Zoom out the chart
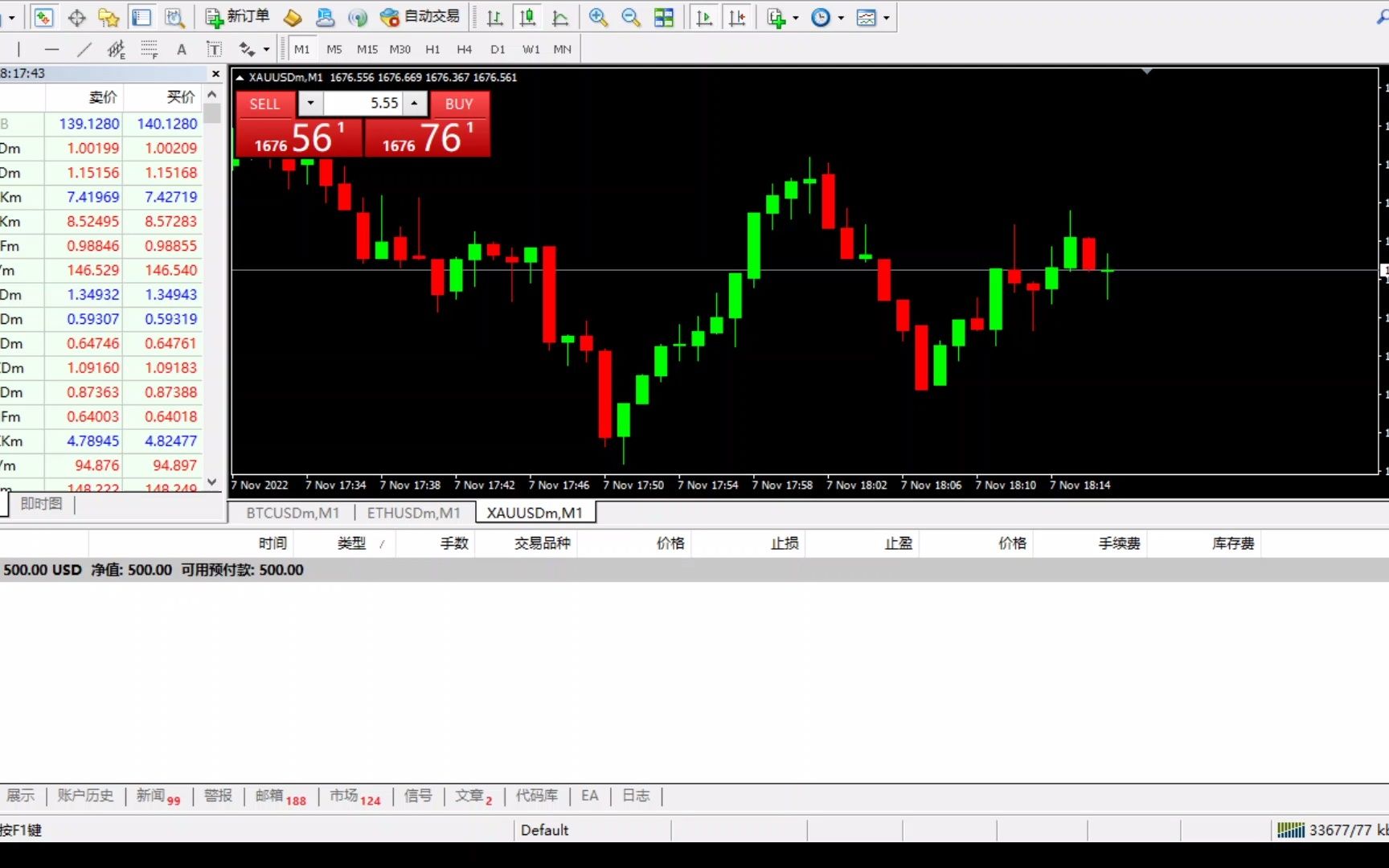Screen dimensions: 1389x868 click(x=631, y=17)
